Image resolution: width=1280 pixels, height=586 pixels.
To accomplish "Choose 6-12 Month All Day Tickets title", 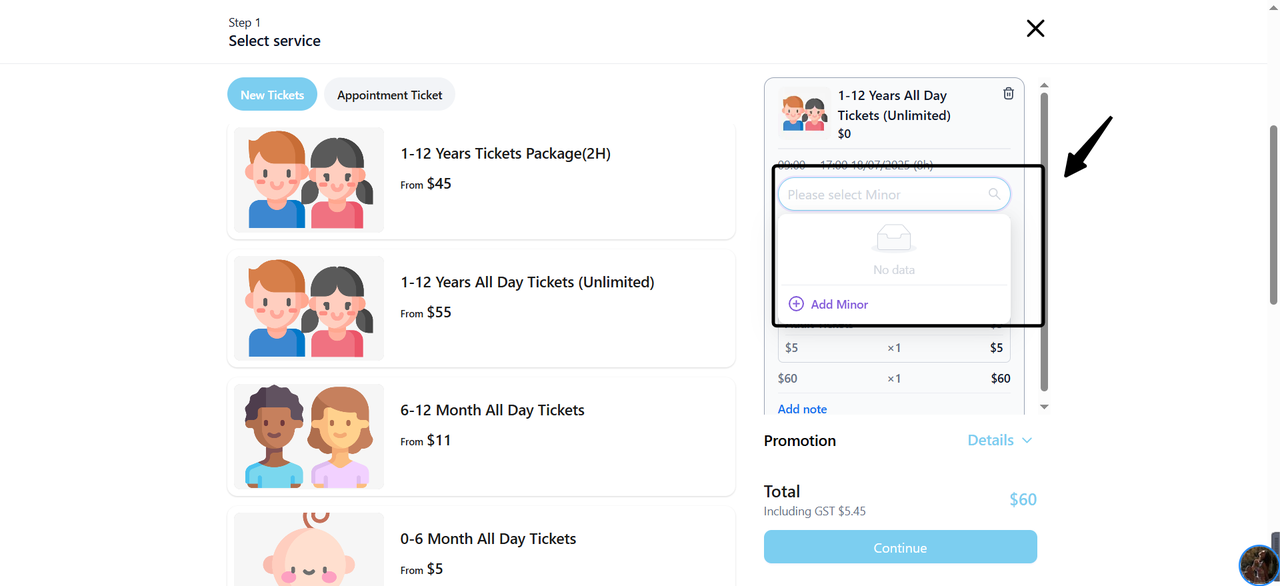I will [x=492, y=410].
